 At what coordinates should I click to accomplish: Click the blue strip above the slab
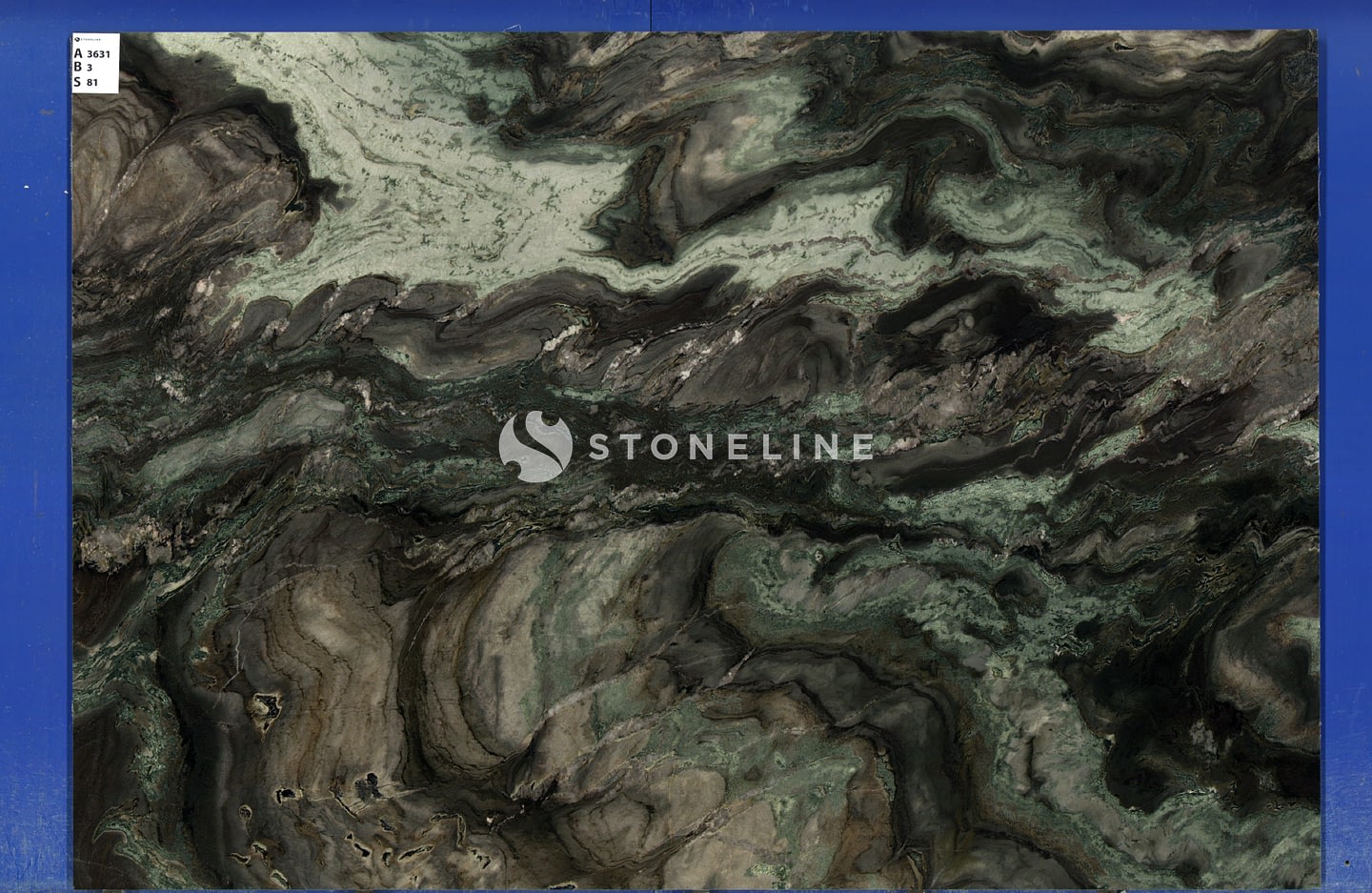[x=686, y=14]
